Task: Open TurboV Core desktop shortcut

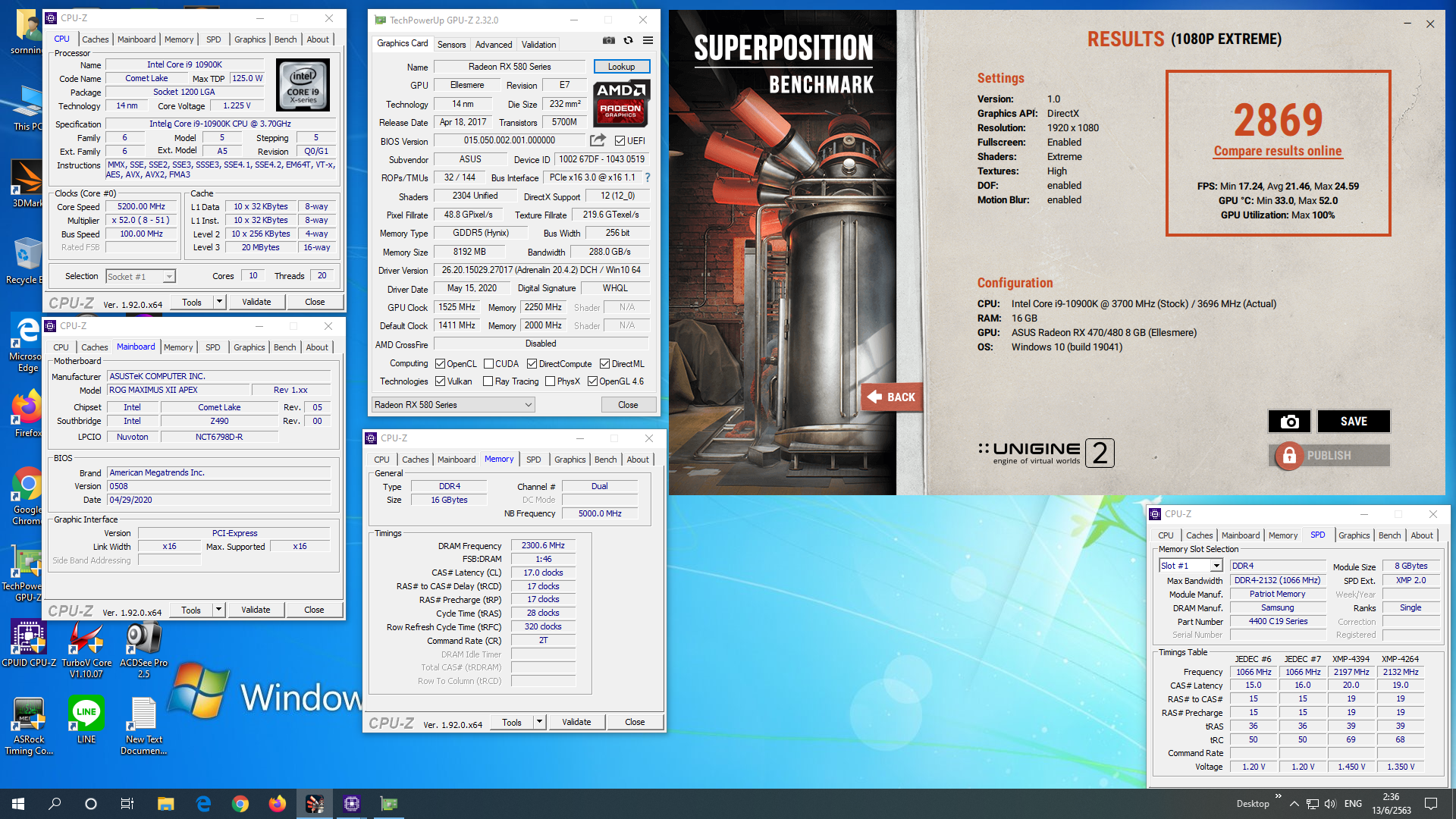Action: pos(86,650)
